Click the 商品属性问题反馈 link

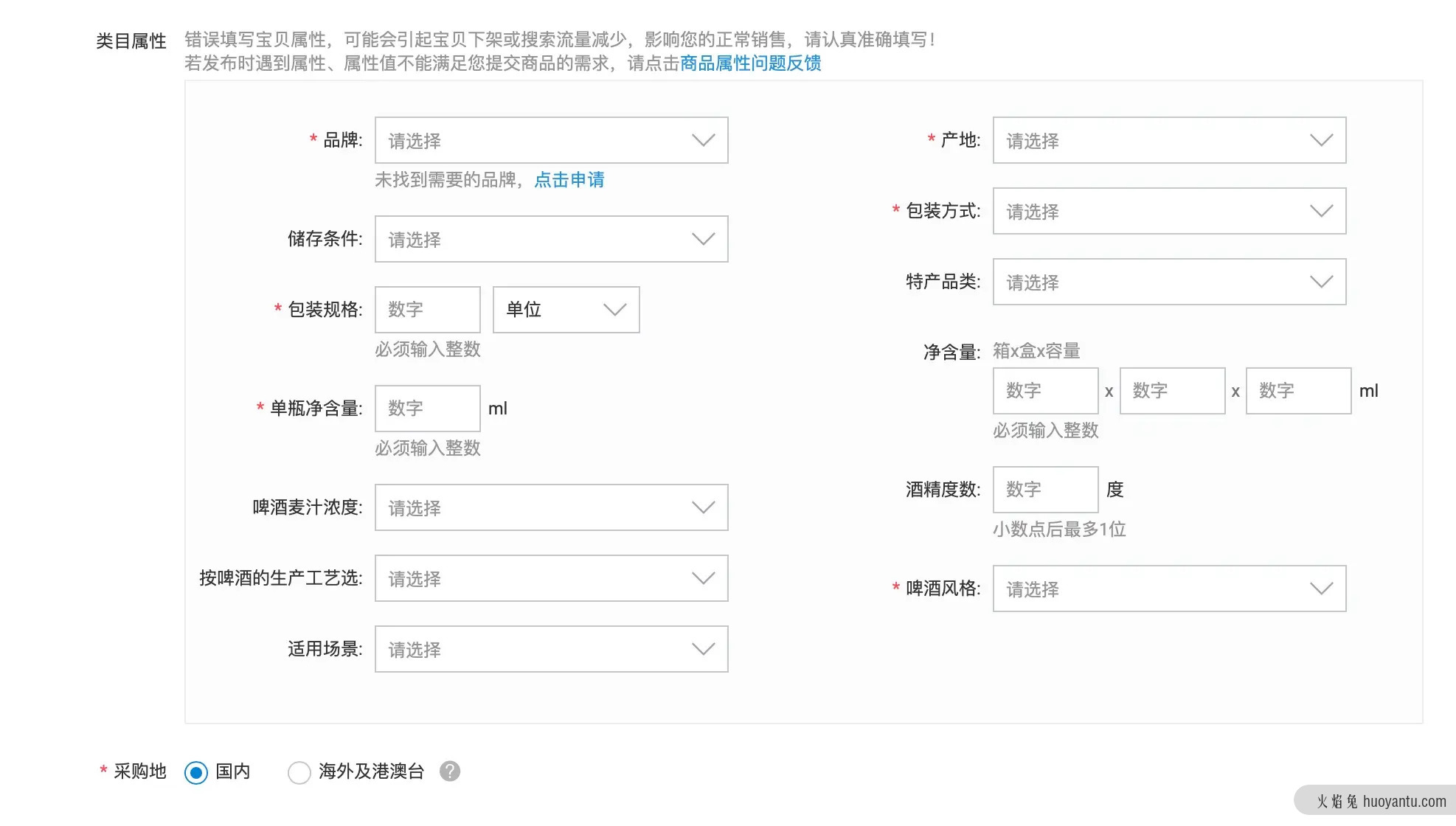750,63
